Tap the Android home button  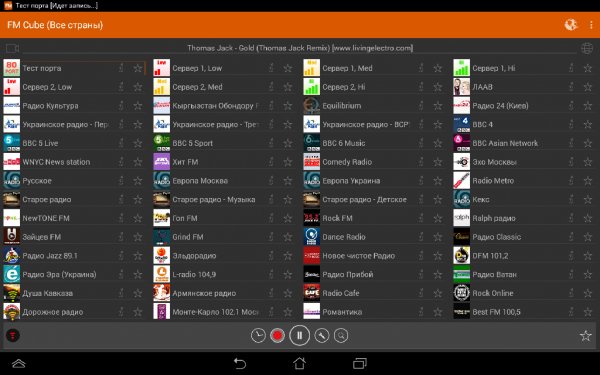point(299,363)
